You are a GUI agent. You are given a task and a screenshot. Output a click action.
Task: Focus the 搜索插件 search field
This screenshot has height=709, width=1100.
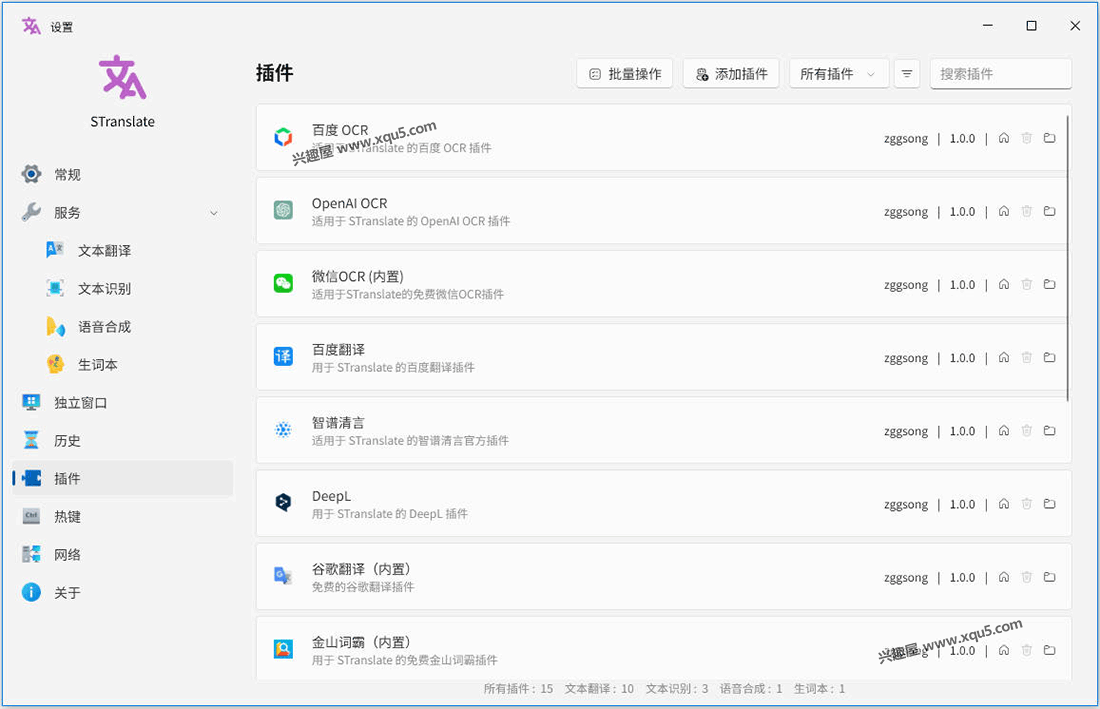(1000, 74)
